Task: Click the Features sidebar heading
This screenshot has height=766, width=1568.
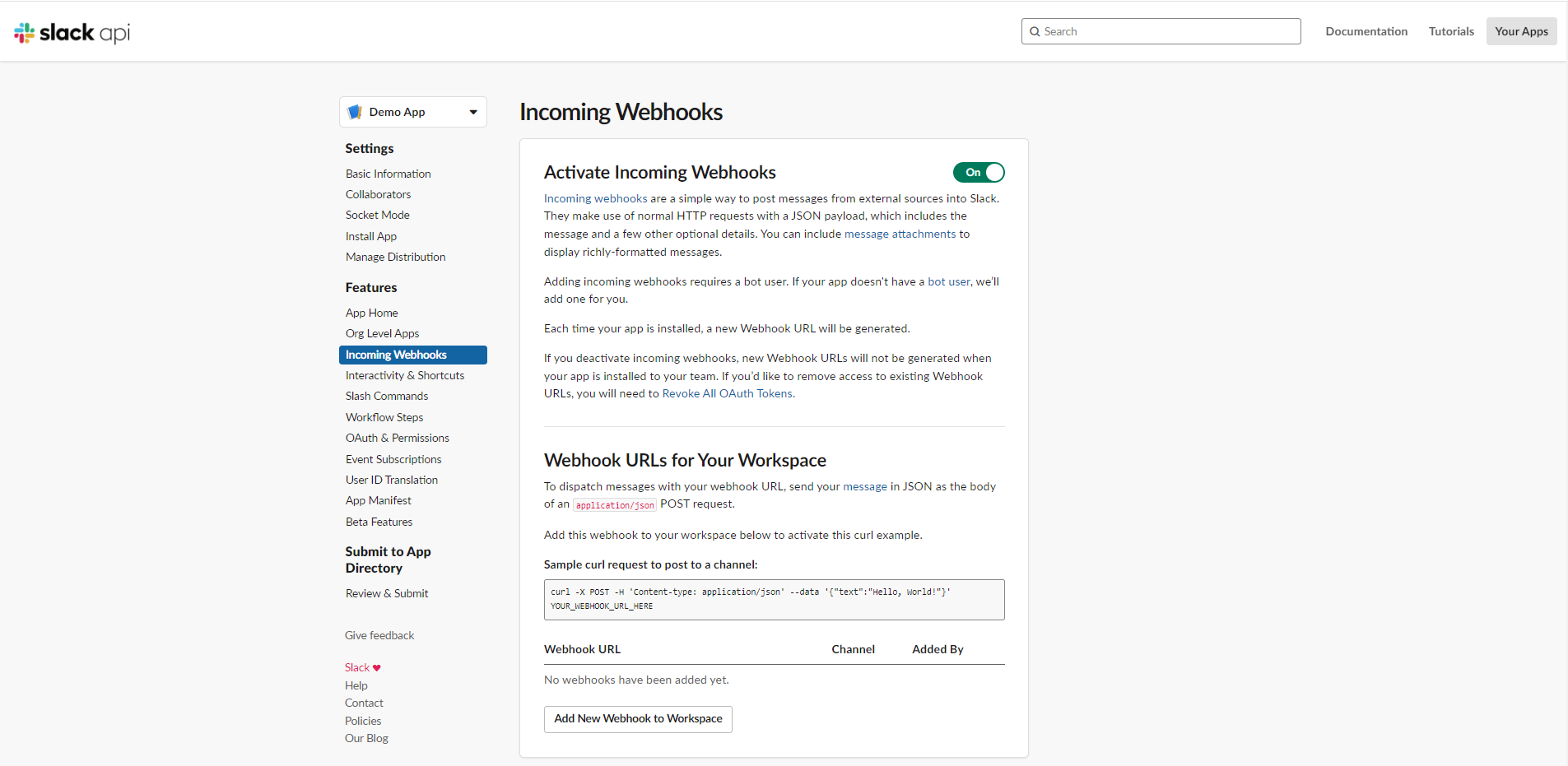Action: click(x=371, y=287)
